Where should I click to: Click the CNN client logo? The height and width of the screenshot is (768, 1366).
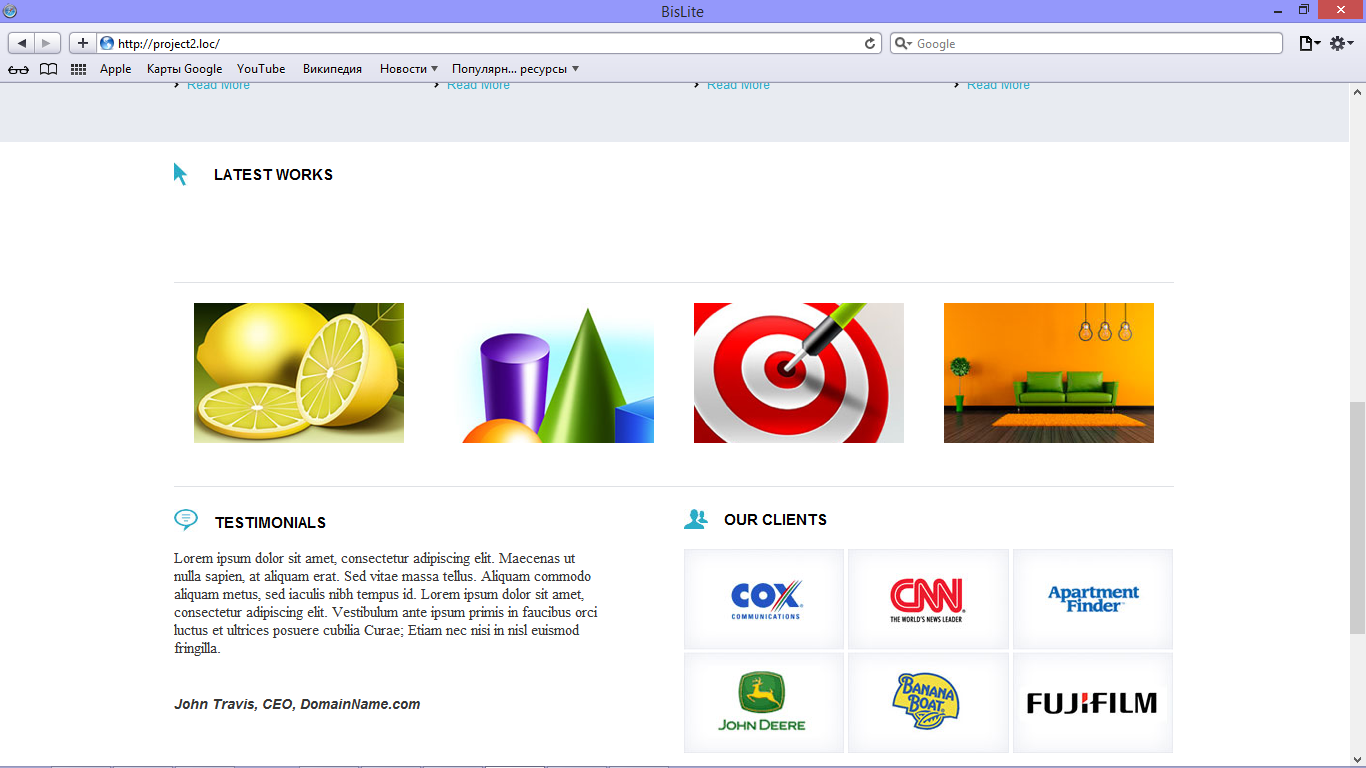pyautogui.click(x=928, y=599)
